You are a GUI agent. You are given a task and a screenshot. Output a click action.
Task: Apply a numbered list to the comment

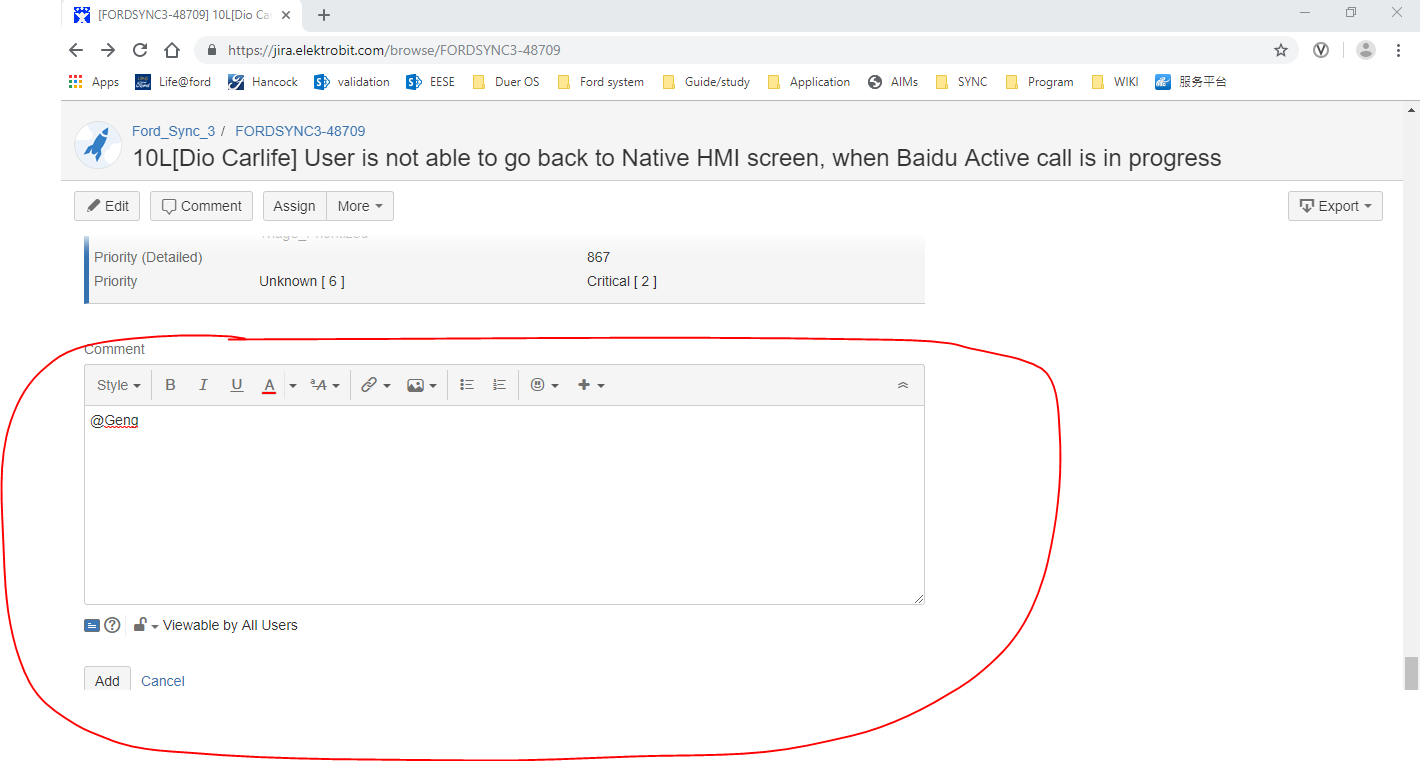point(499,384)
